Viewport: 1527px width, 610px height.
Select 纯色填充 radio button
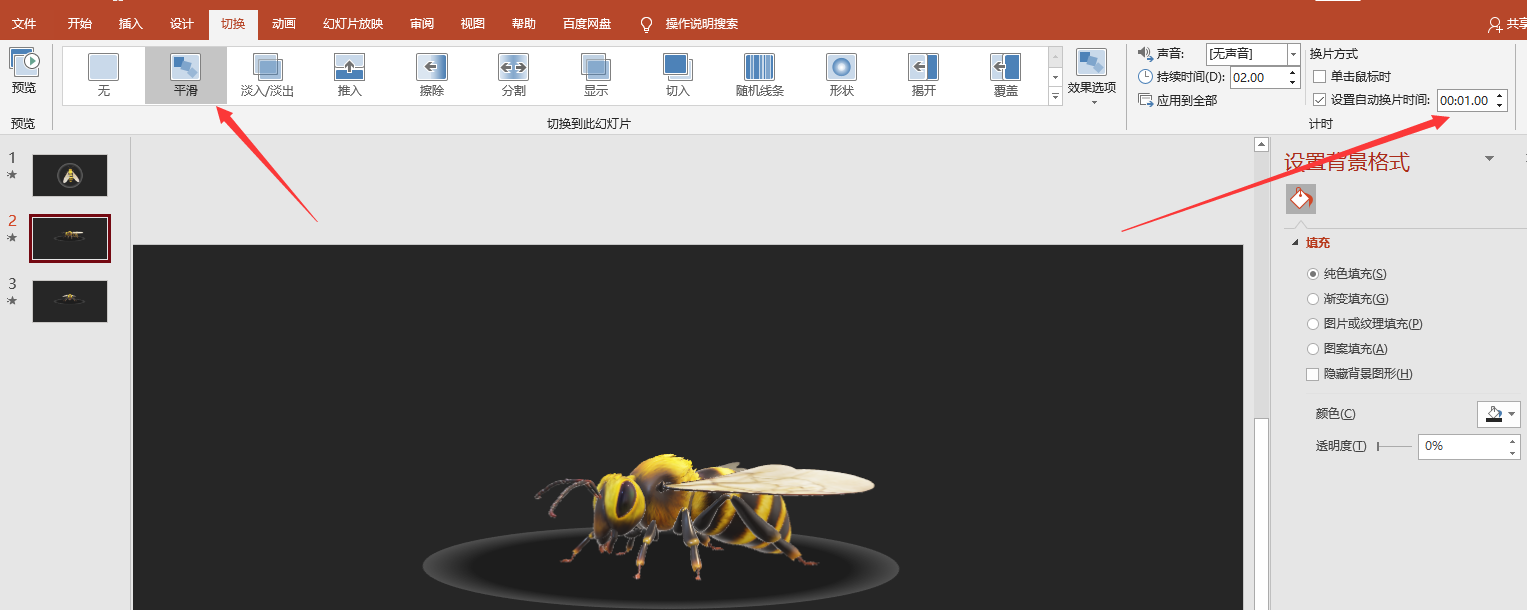[1313, 274]
